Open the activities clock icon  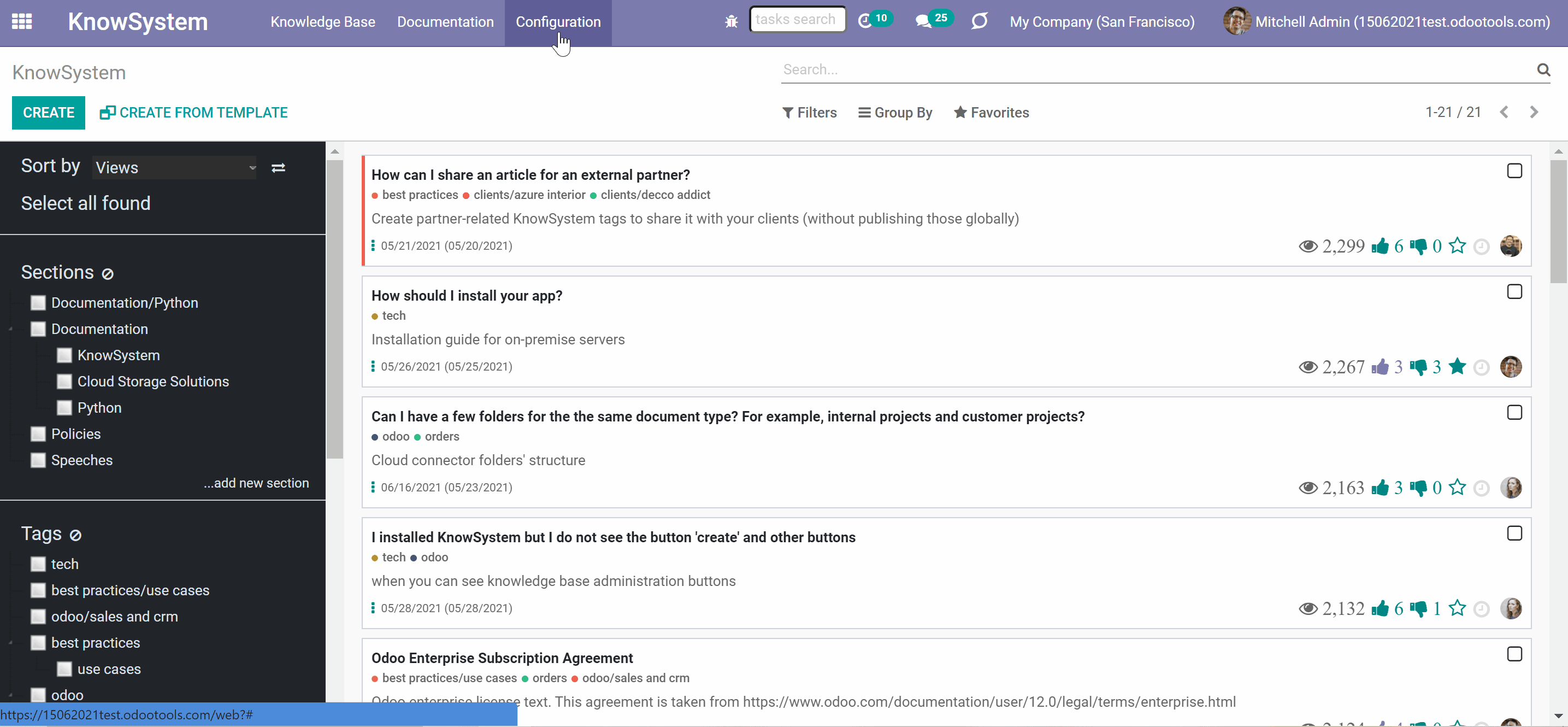(864, 21)
